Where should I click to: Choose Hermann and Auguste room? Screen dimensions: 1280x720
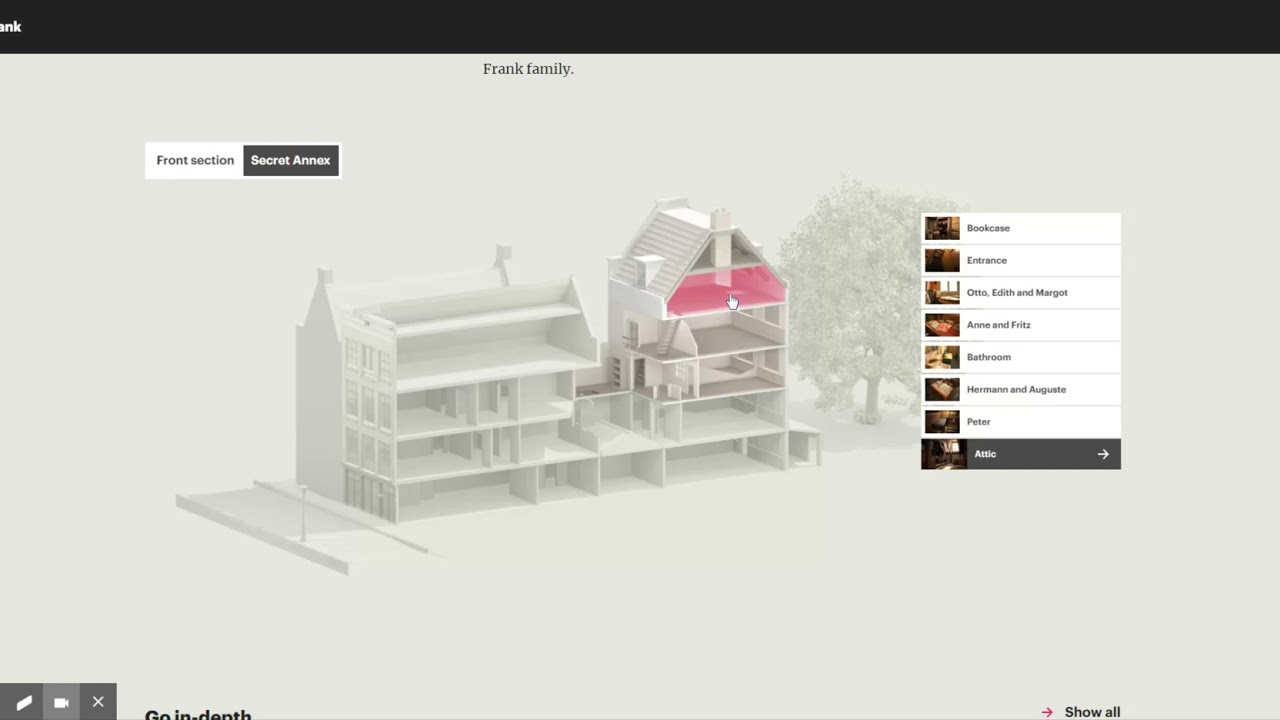point(1021,389)
